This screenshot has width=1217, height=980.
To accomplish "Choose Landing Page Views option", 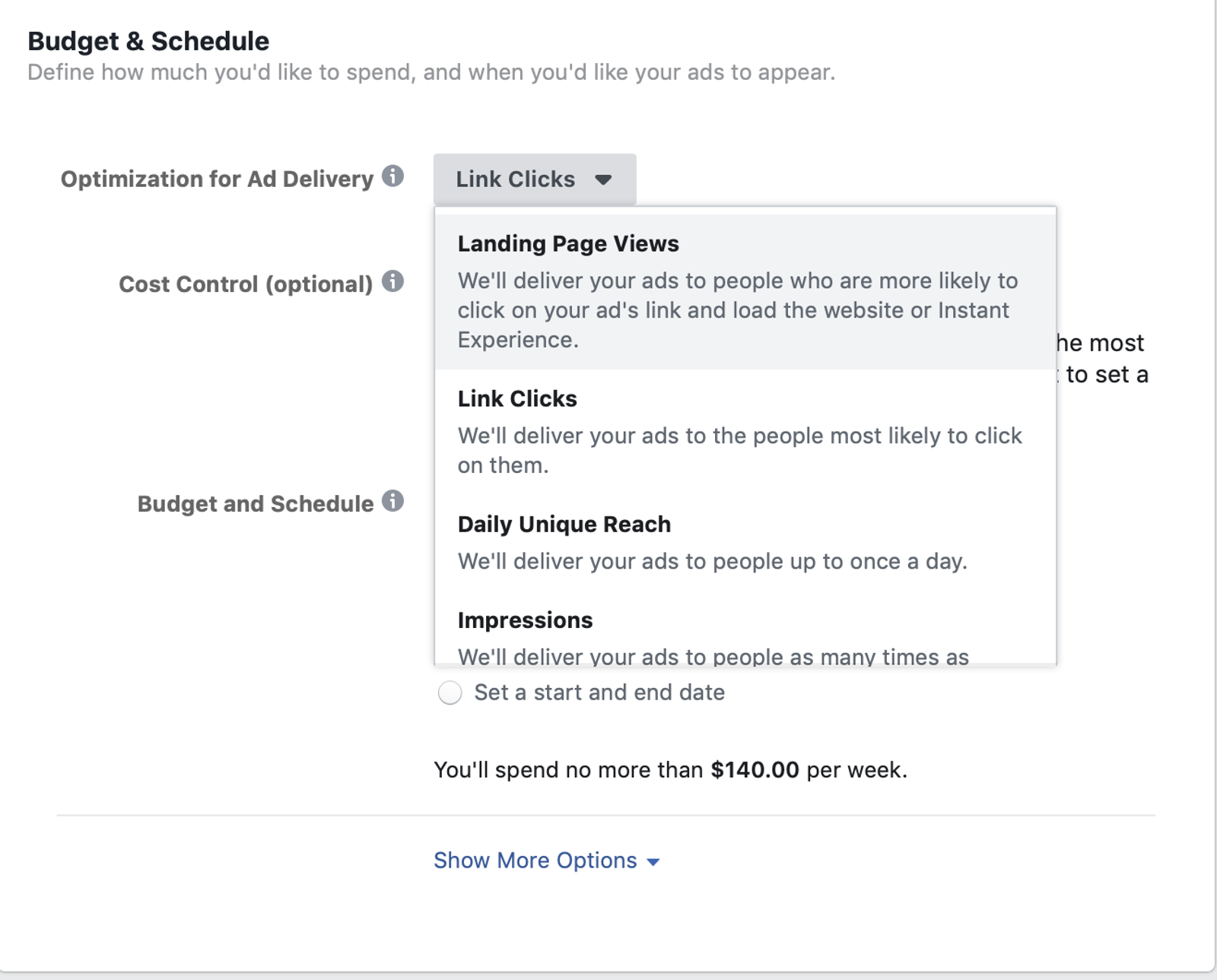I will [x=745, y=291].
